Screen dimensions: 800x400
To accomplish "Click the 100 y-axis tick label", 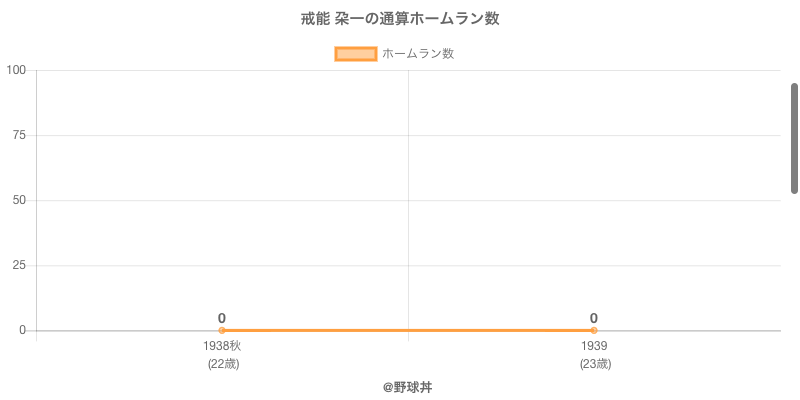I will 17,70.
